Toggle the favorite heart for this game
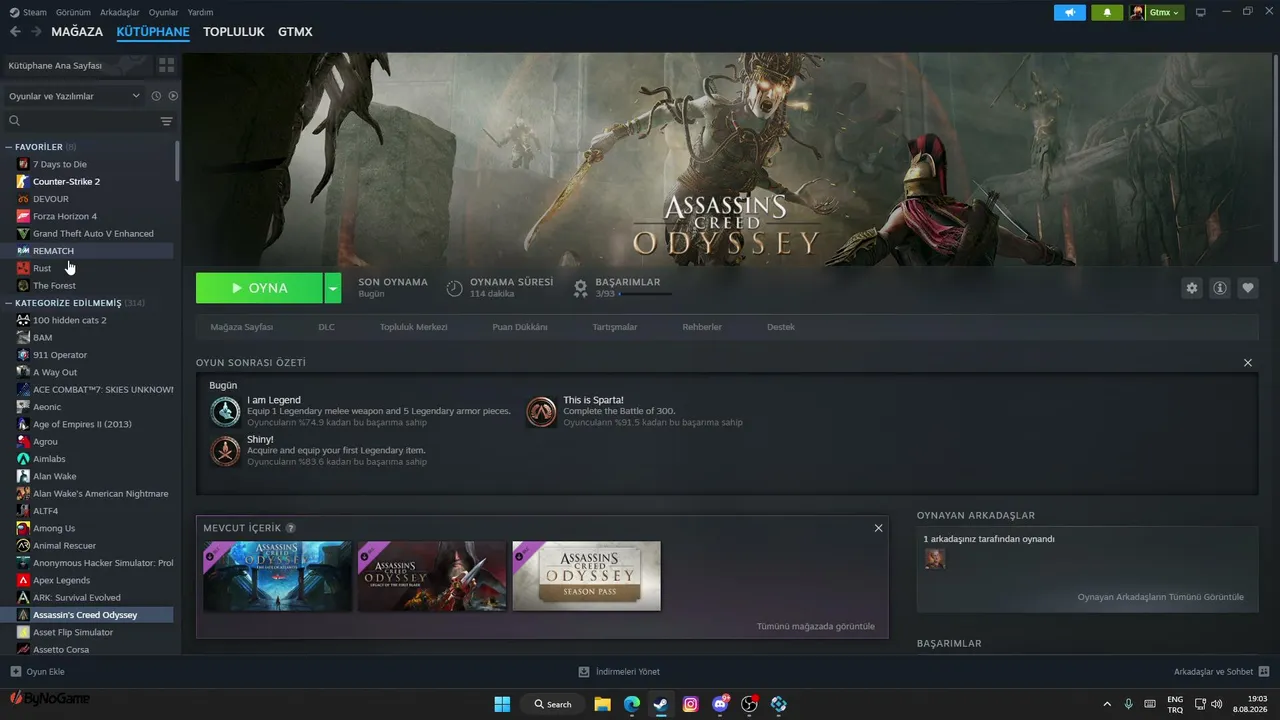 pos(1248,288)
